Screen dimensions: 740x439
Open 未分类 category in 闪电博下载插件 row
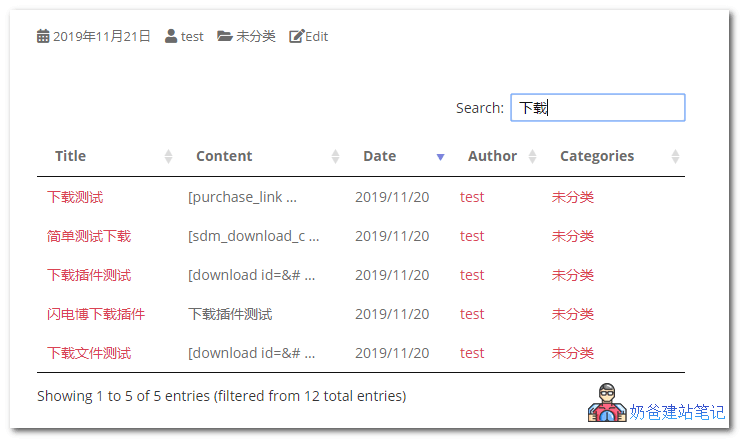point(572,314)
